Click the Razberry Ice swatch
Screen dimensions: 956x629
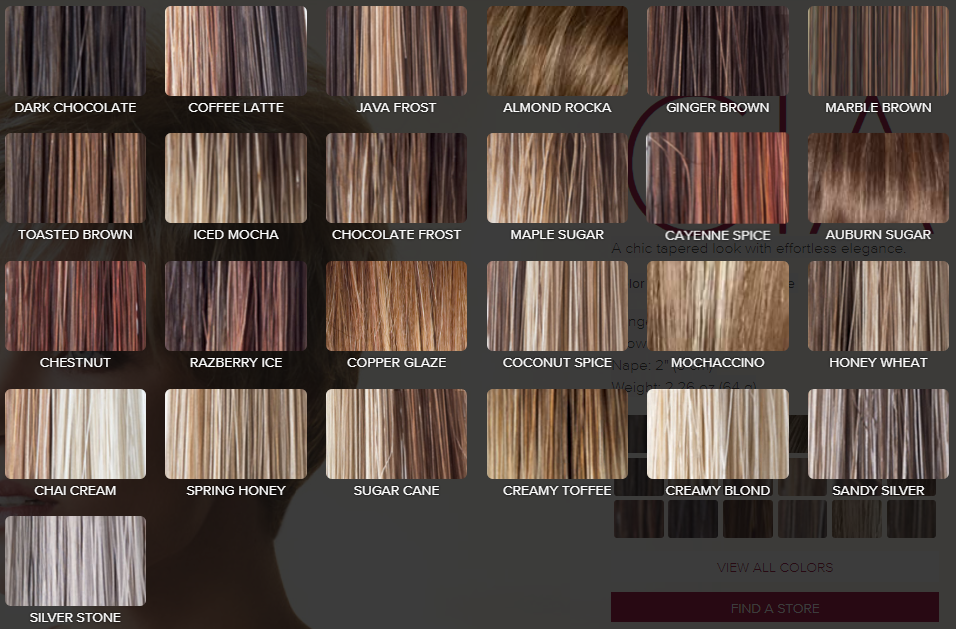tap(236, 306)
